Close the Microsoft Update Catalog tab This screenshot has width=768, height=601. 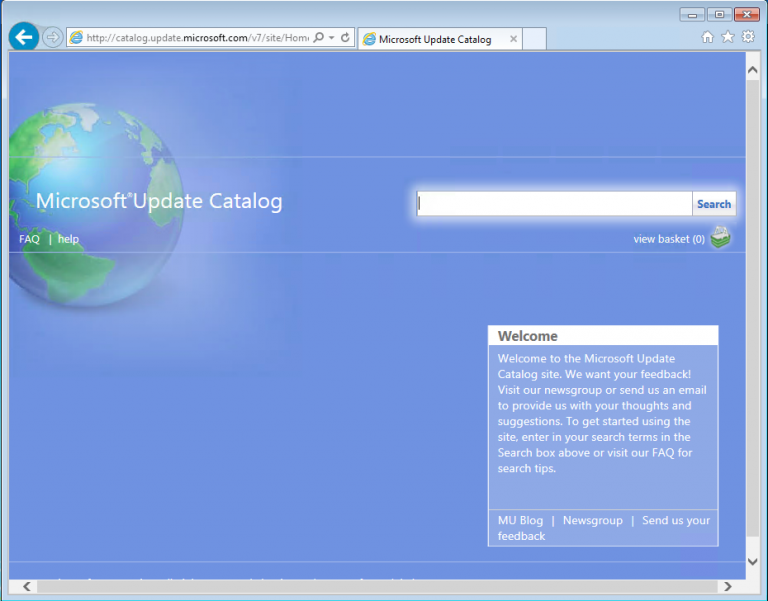514,39
